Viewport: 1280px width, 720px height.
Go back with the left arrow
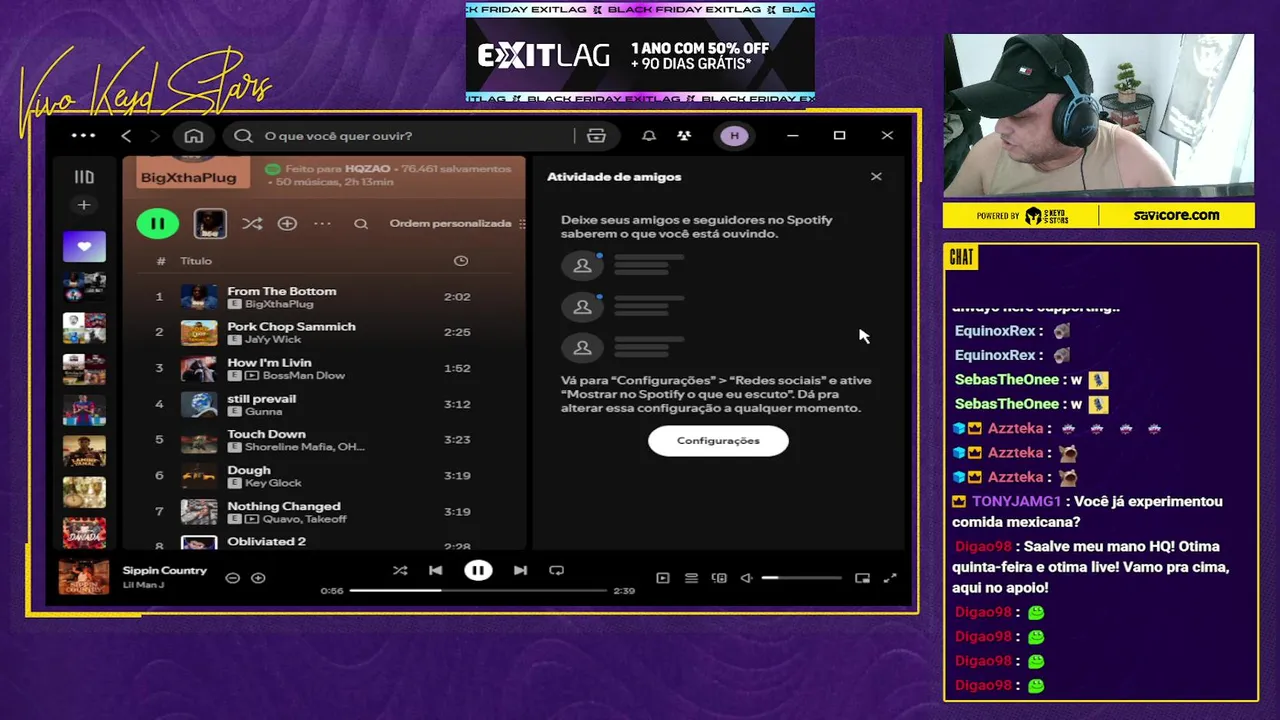point(126,136)
